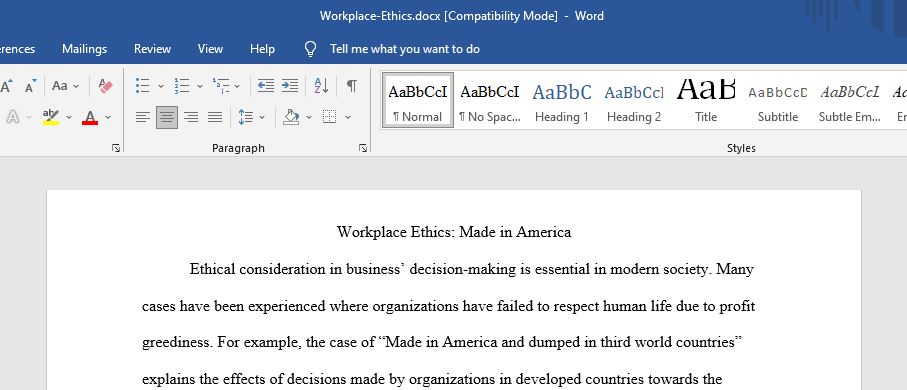The height and width of the screenshot is (390, 907).
Task: Open the highlight color dropdown arrow
Action: pyautogui.click(x=68, y=117)
